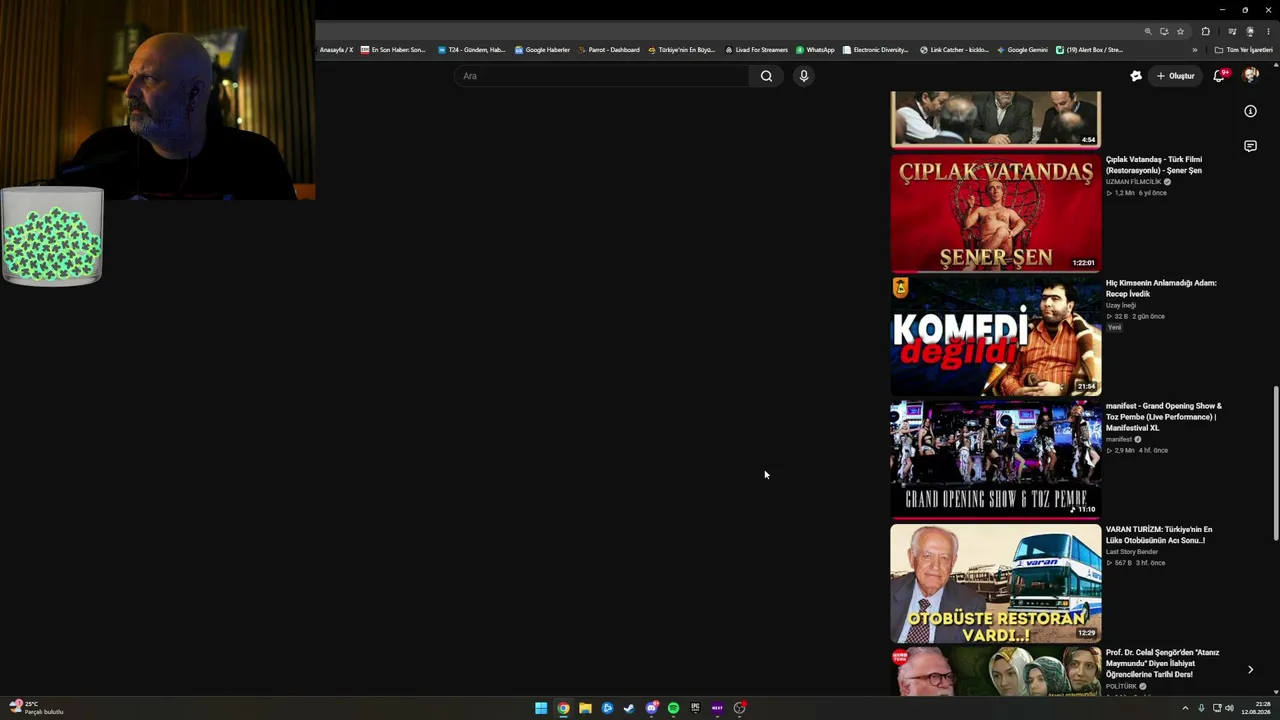The image size is (1280, 720).
Task: Open 'Parrot - Dashboard' bookmark
Action: [x=609, y=49]
